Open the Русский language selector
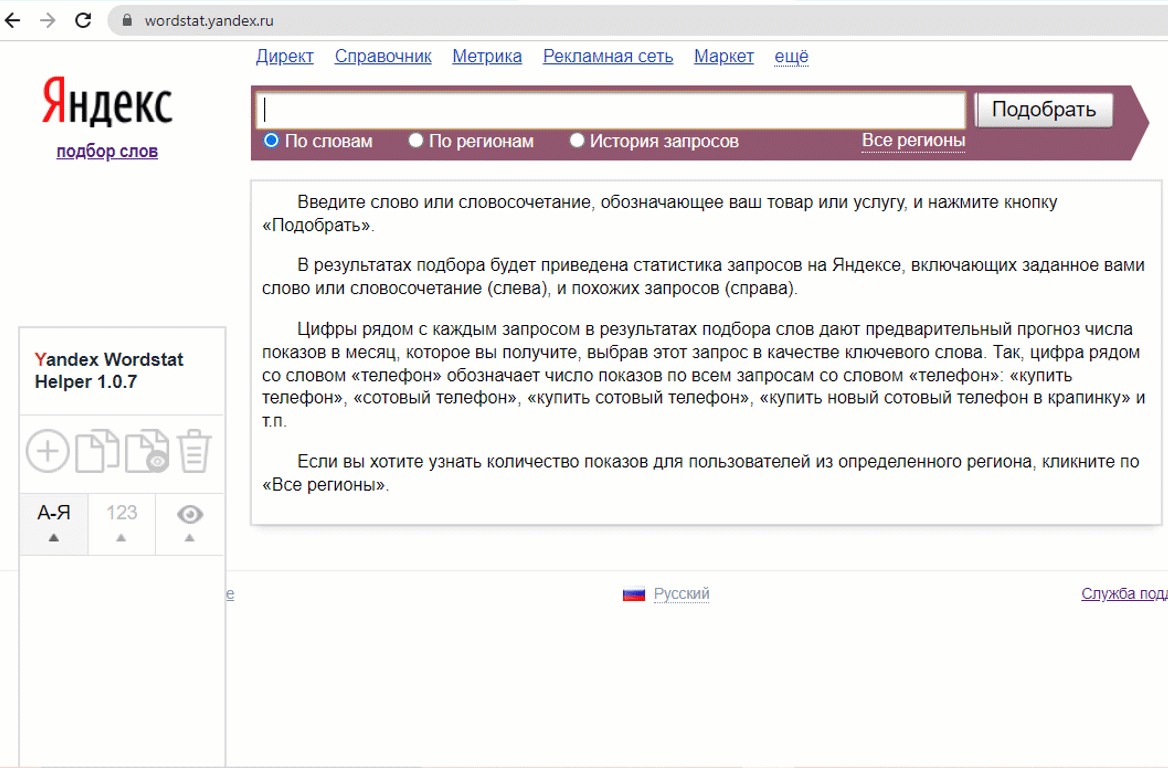Image resolution: width=1168 pixels, height=768 pixels. coord(682,594)
